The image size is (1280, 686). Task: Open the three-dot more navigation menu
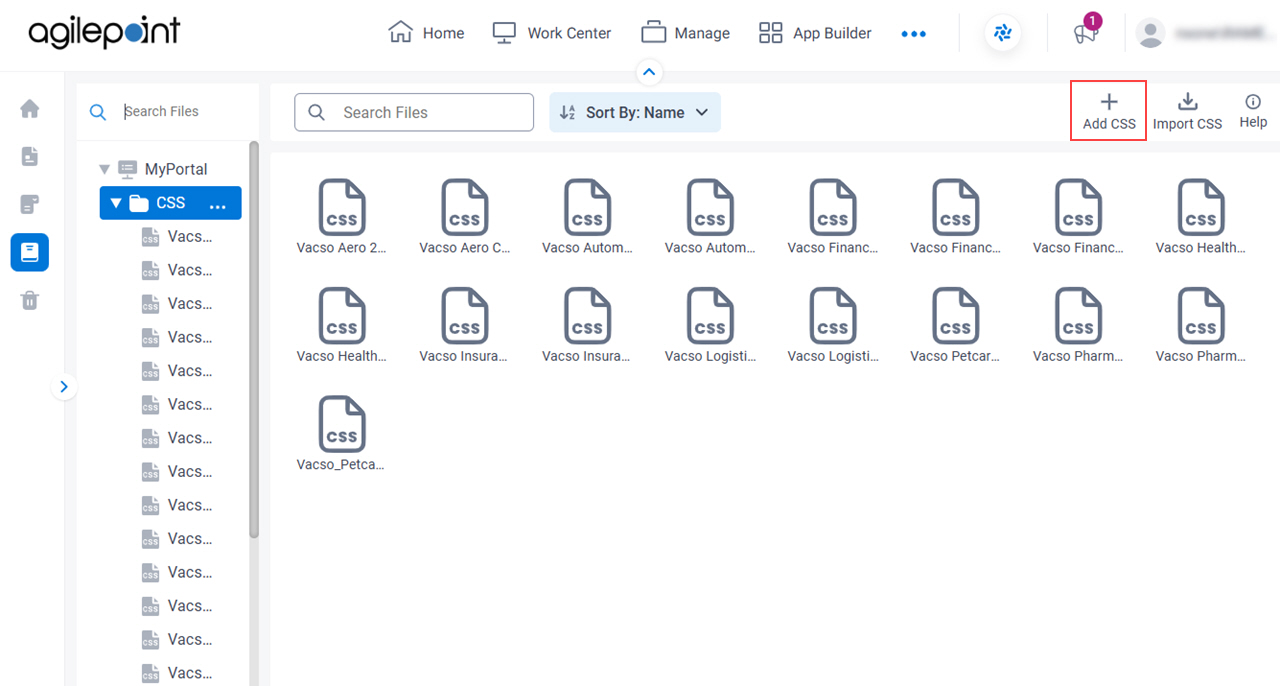(x=913, y=34)
